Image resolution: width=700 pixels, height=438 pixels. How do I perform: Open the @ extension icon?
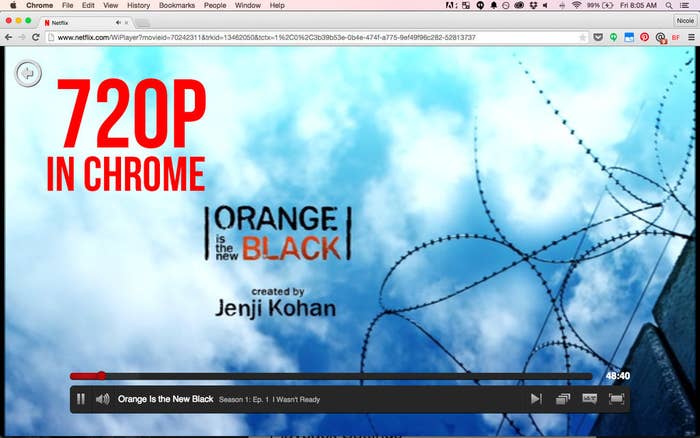(x=660, y=38)
